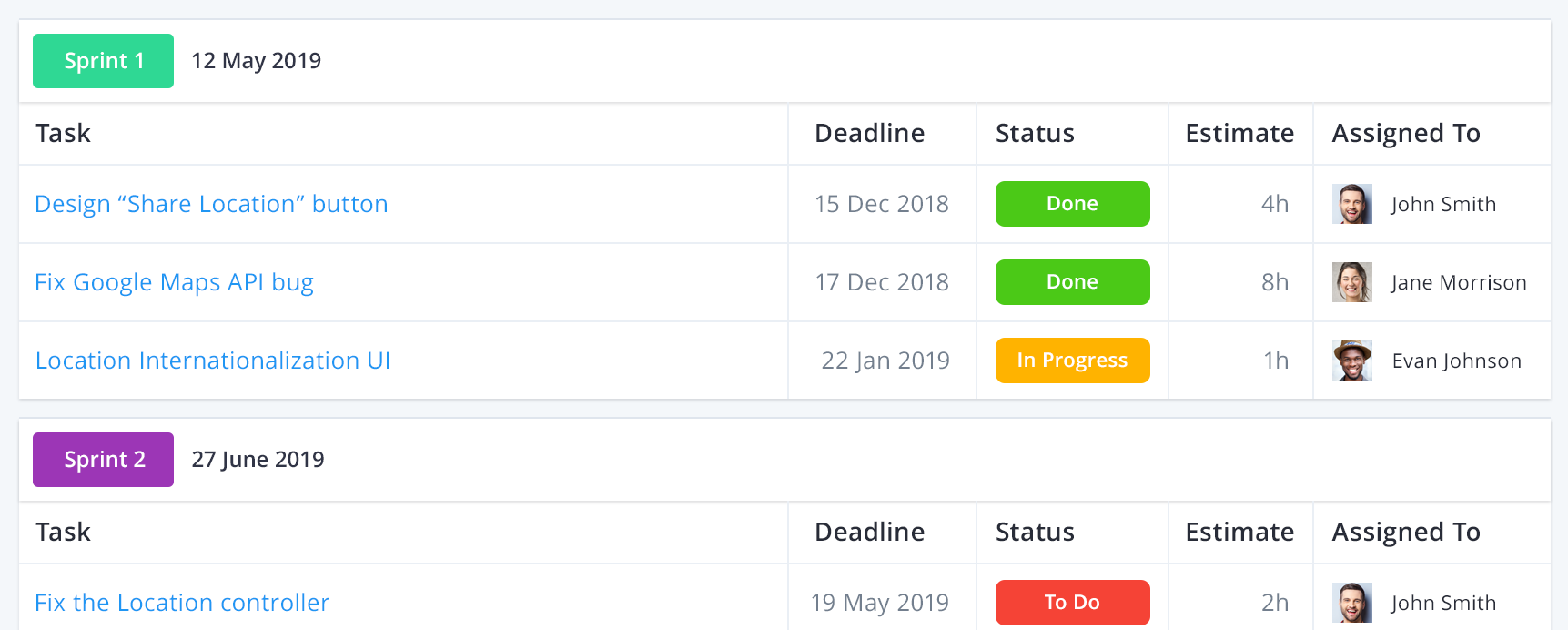The image size is (1568, 630).
Task: Select the Assigned To header in Sprint 1
Action: [1405, 133]
